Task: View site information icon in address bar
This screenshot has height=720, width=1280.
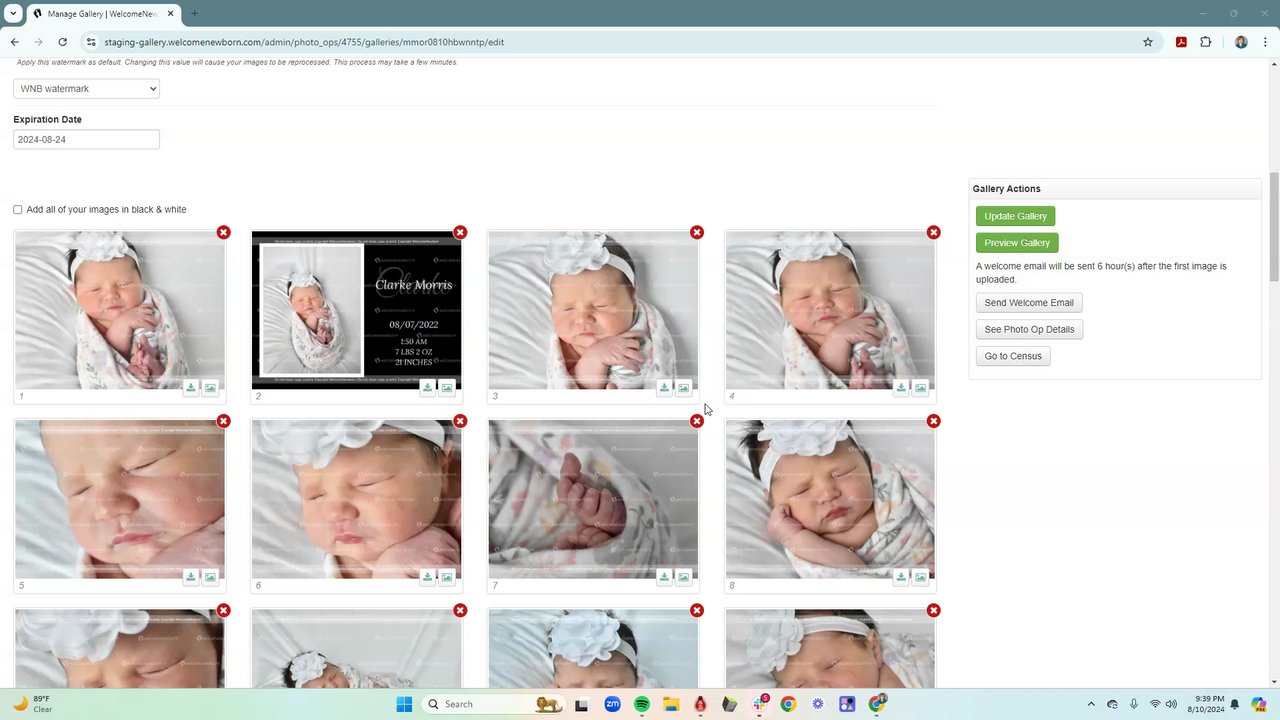Action: tap(90, 42)
